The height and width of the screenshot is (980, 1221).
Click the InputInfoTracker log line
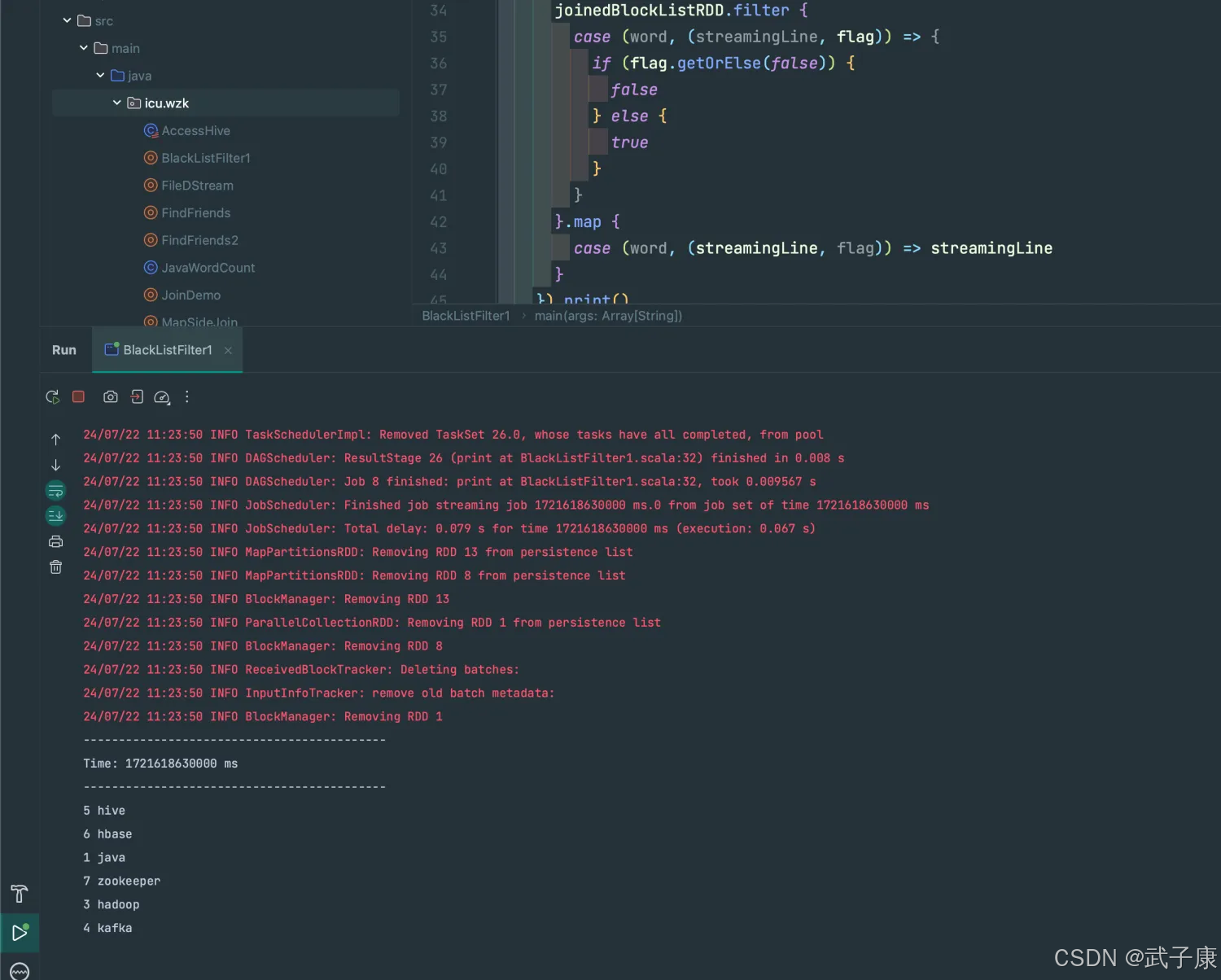pos(319,693)
